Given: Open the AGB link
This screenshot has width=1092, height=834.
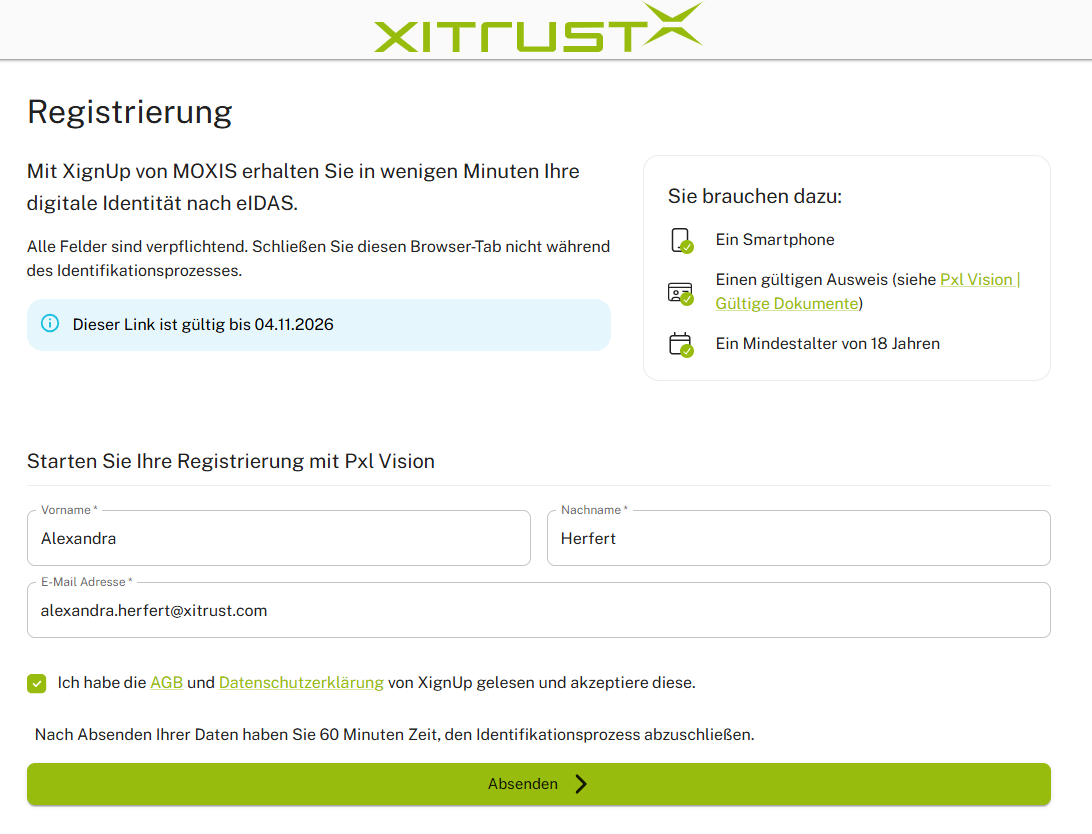Looking at the screenshot, I should [x=166, y=682].
